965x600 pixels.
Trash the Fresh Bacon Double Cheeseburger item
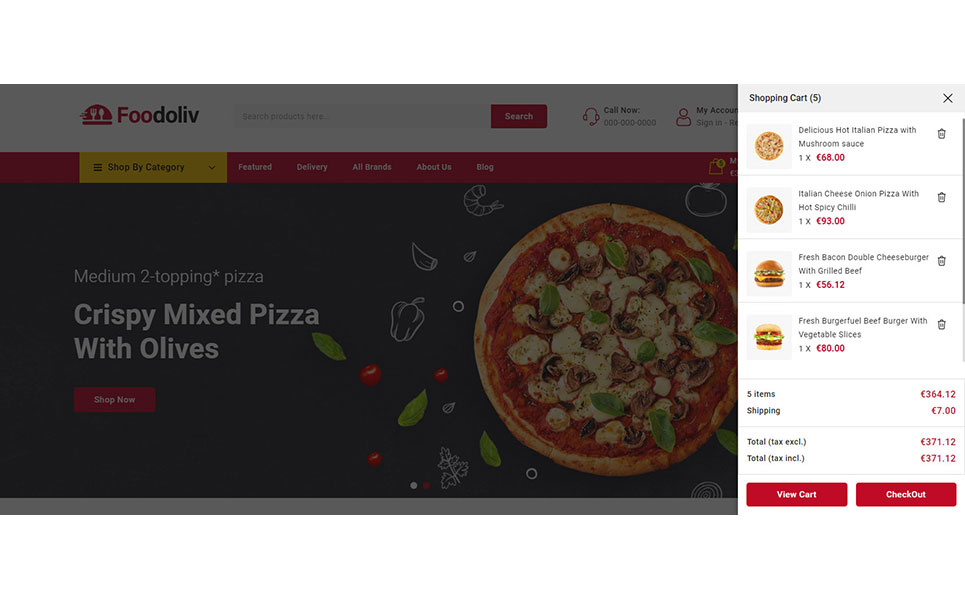pos(941,261)
